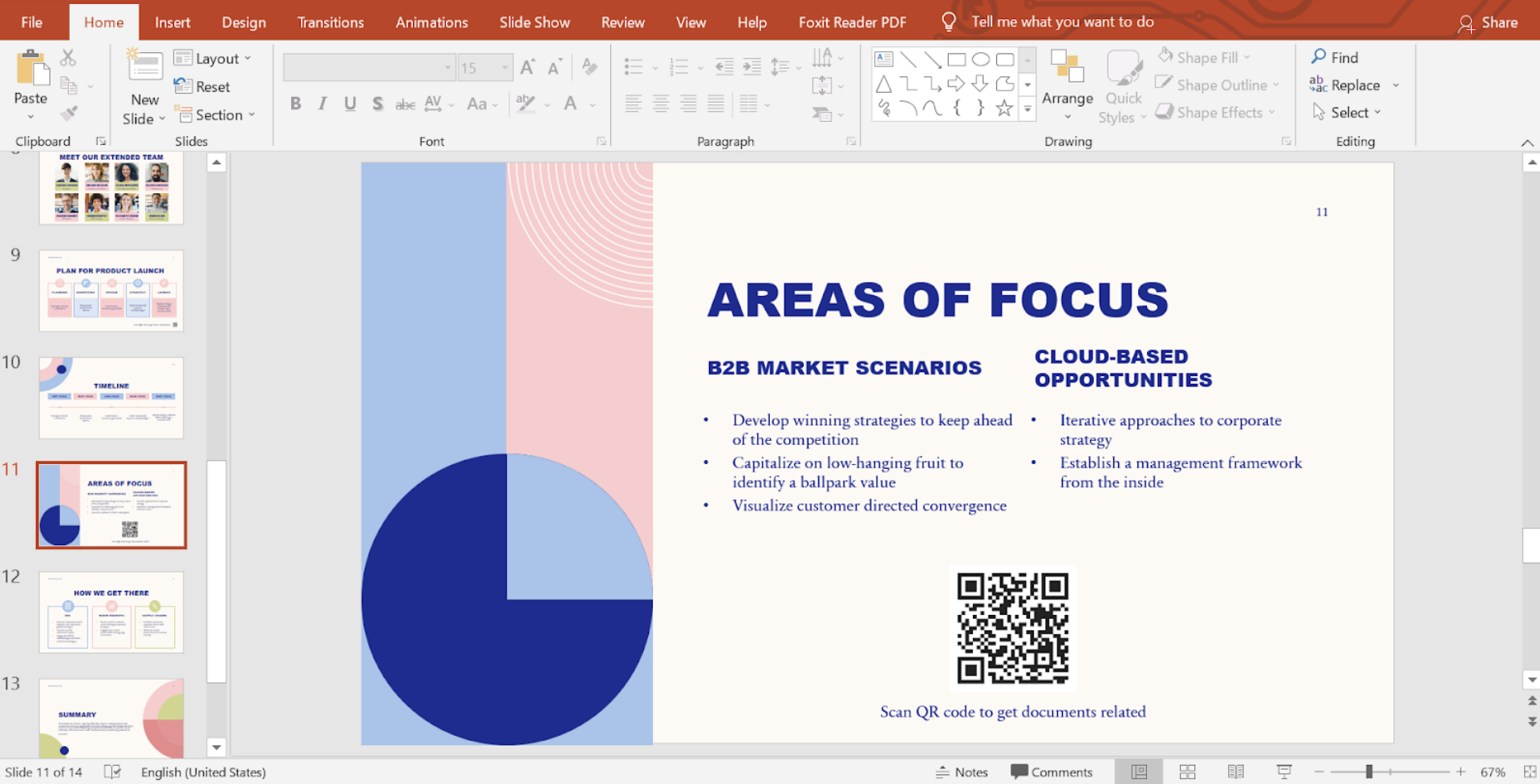Select the Format Painter brush icon
Image resolution: width=1540 pixels, height=784 pixels.
tap(69, 113)
